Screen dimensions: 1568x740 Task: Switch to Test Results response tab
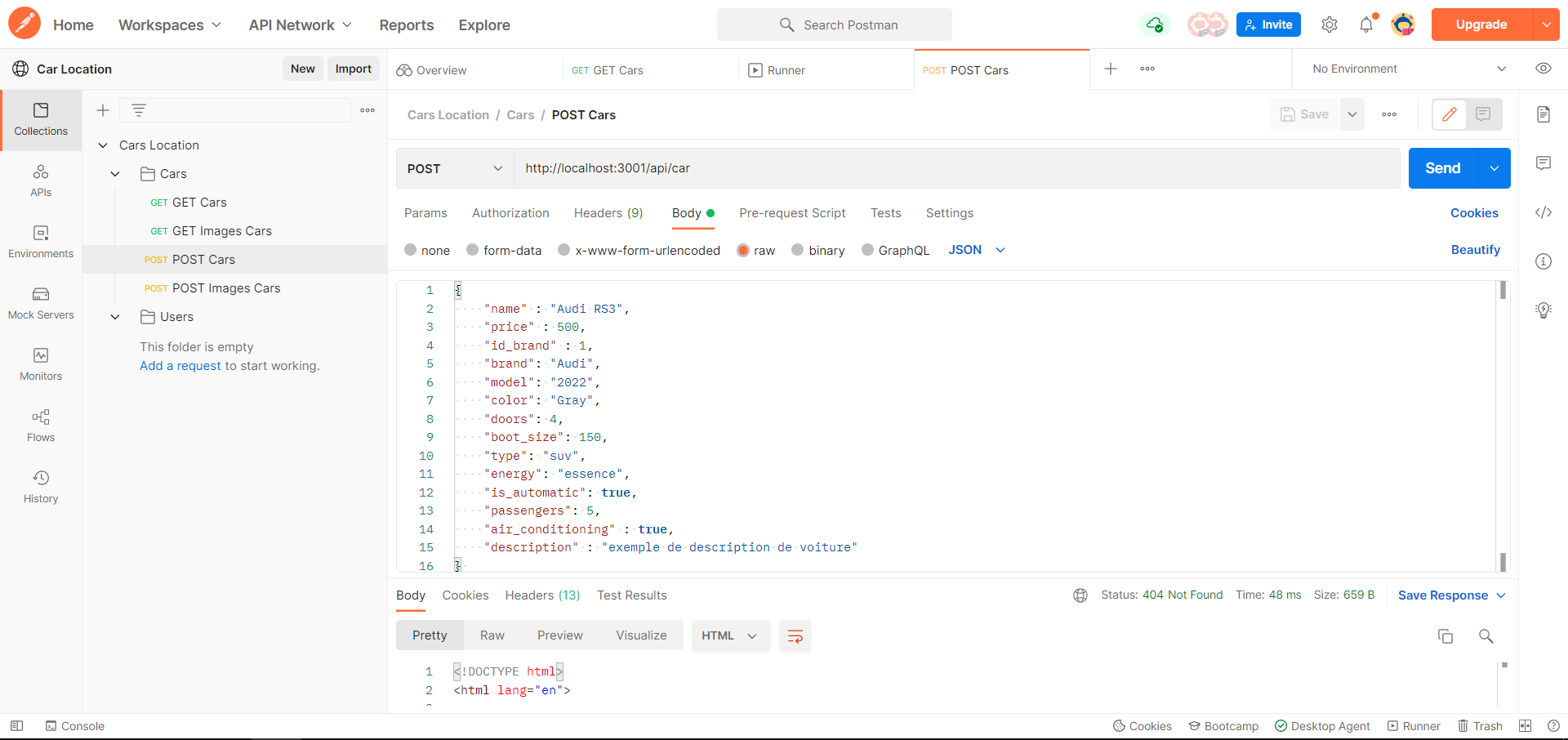pyautogui.click(x=631, y=595)
